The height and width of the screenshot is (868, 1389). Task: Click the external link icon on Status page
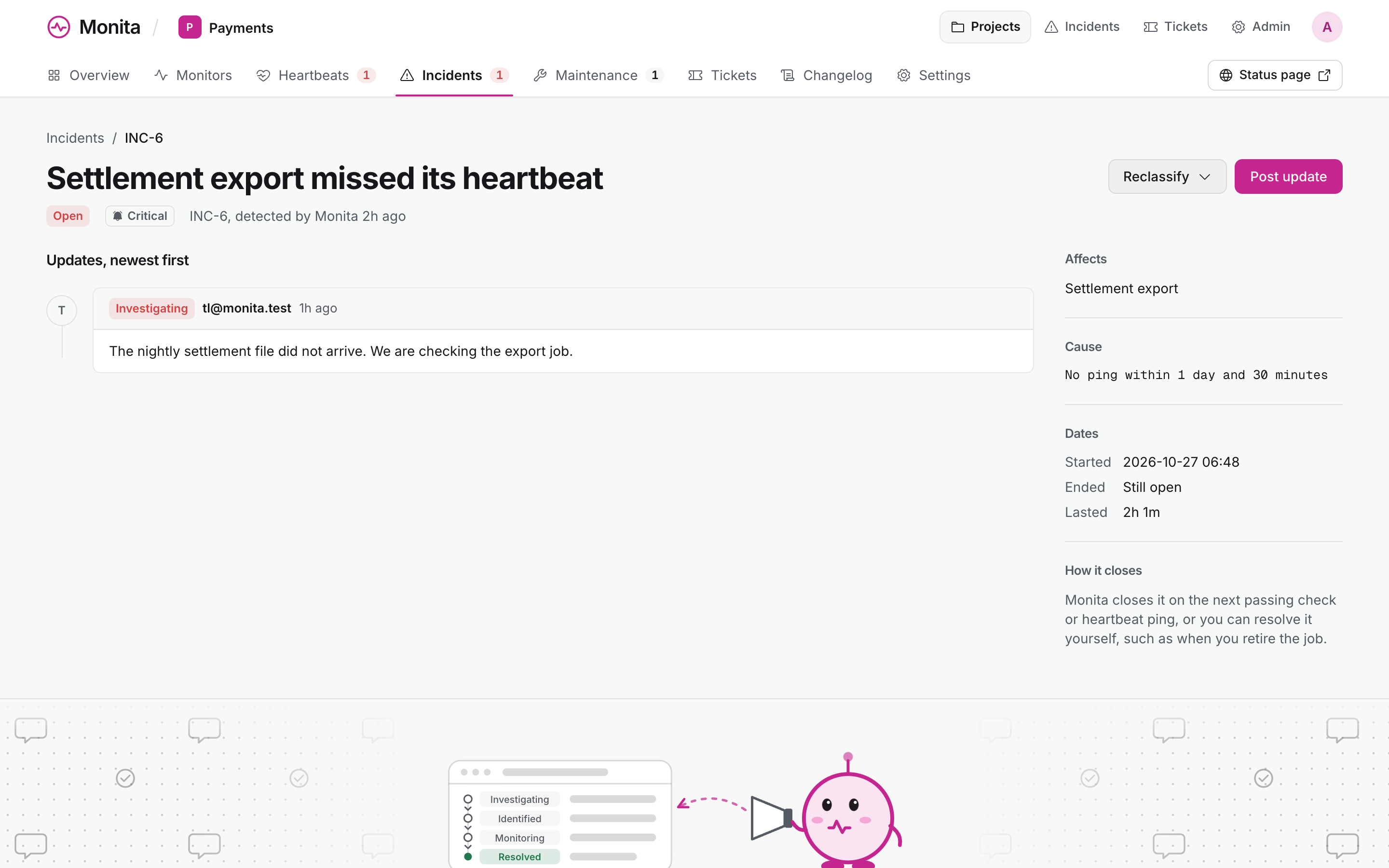coord(1324,75)
